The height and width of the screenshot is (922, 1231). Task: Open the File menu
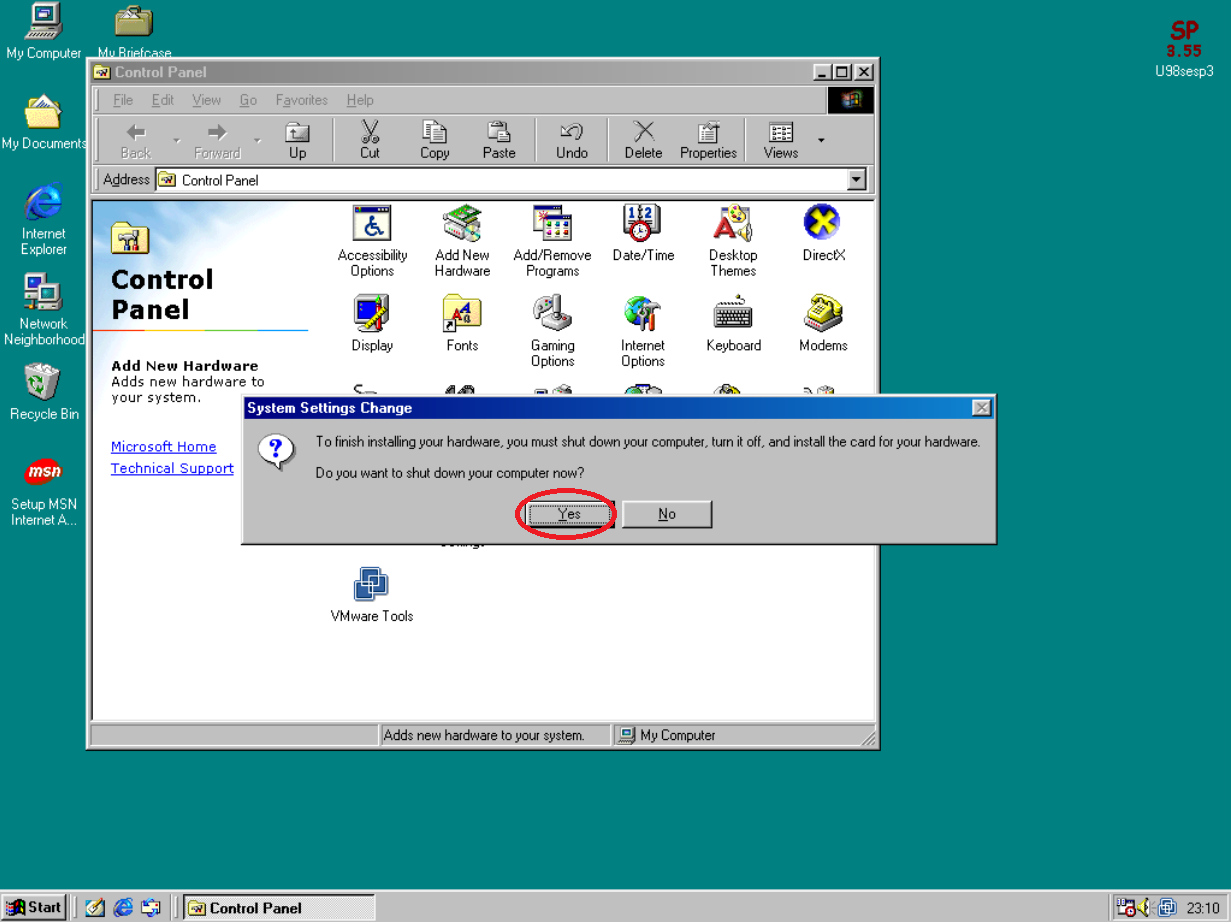click(123, 100)
